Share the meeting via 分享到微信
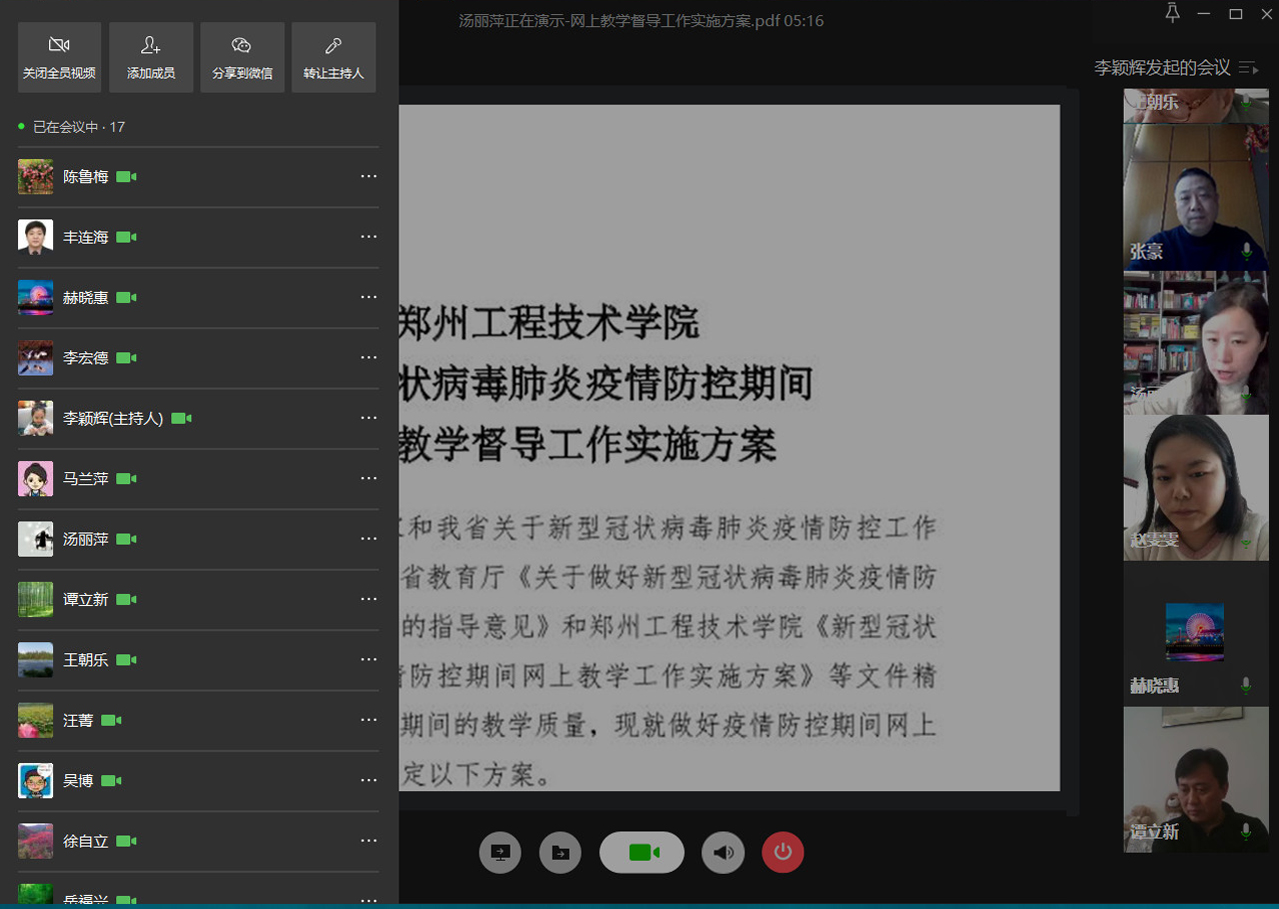 pyautogui.click(x=242, y=58)
